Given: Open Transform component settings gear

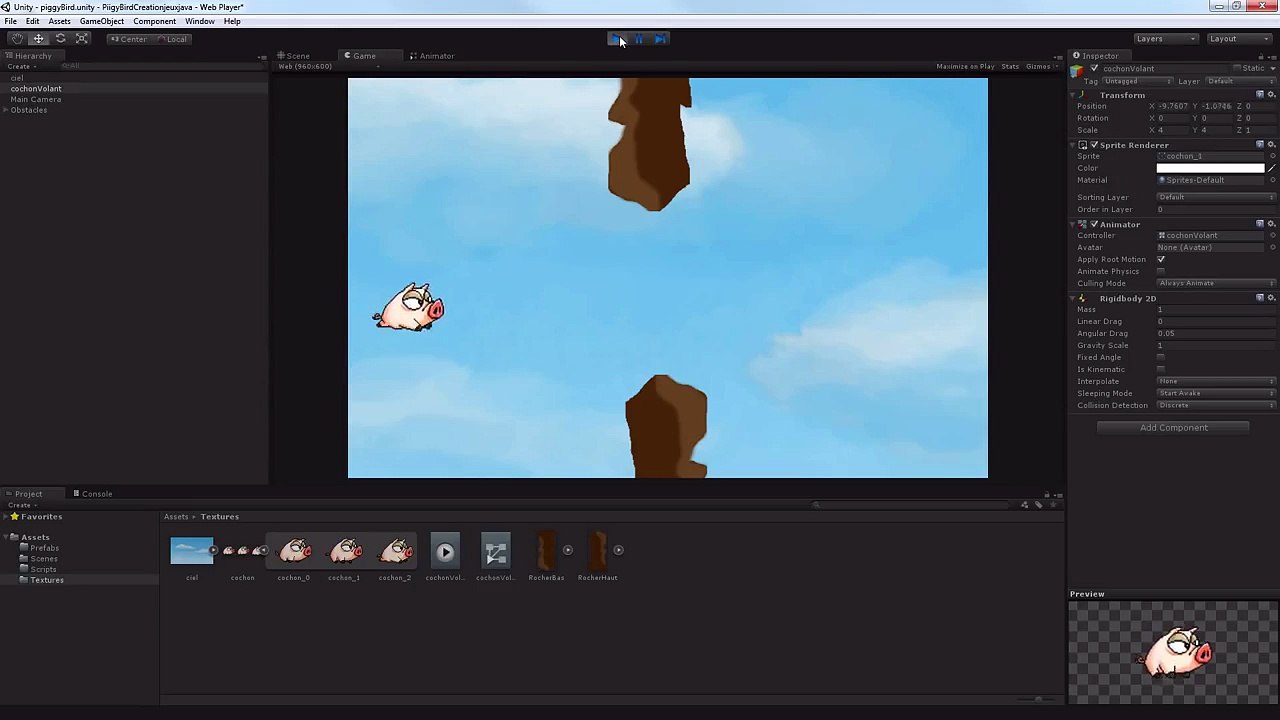Looking at the screenshot, I should pos(1271,95).
